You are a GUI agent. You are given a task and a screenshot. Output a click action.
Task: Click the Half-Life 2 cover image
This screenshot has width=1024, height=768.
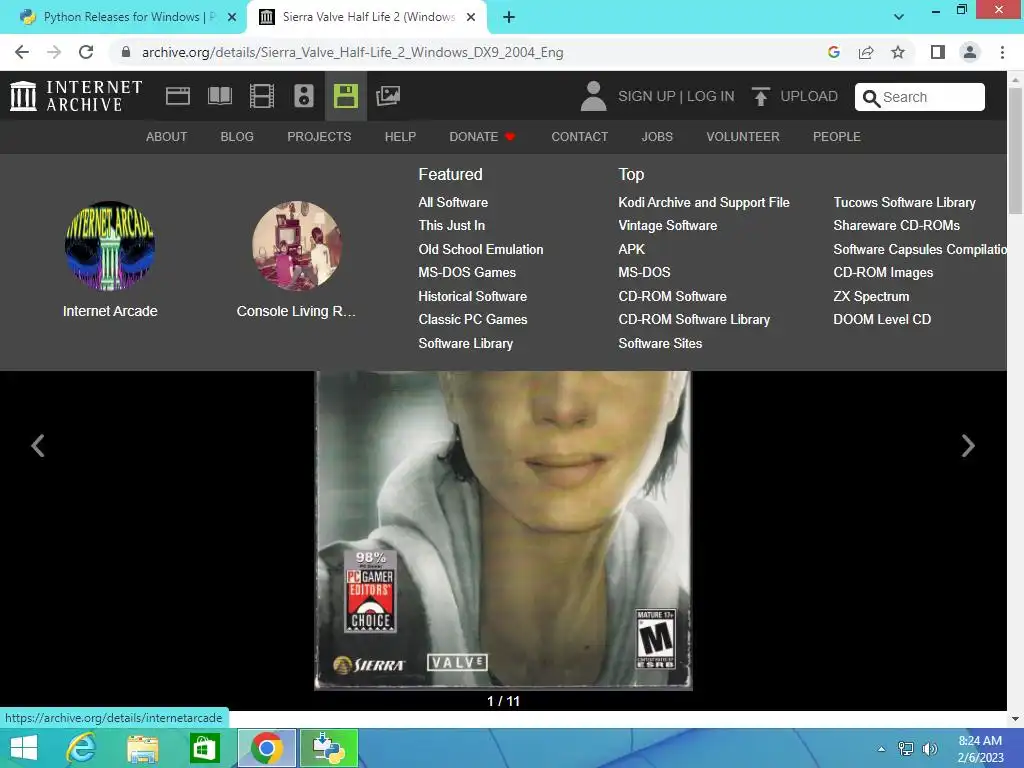[x=503, y=530]
